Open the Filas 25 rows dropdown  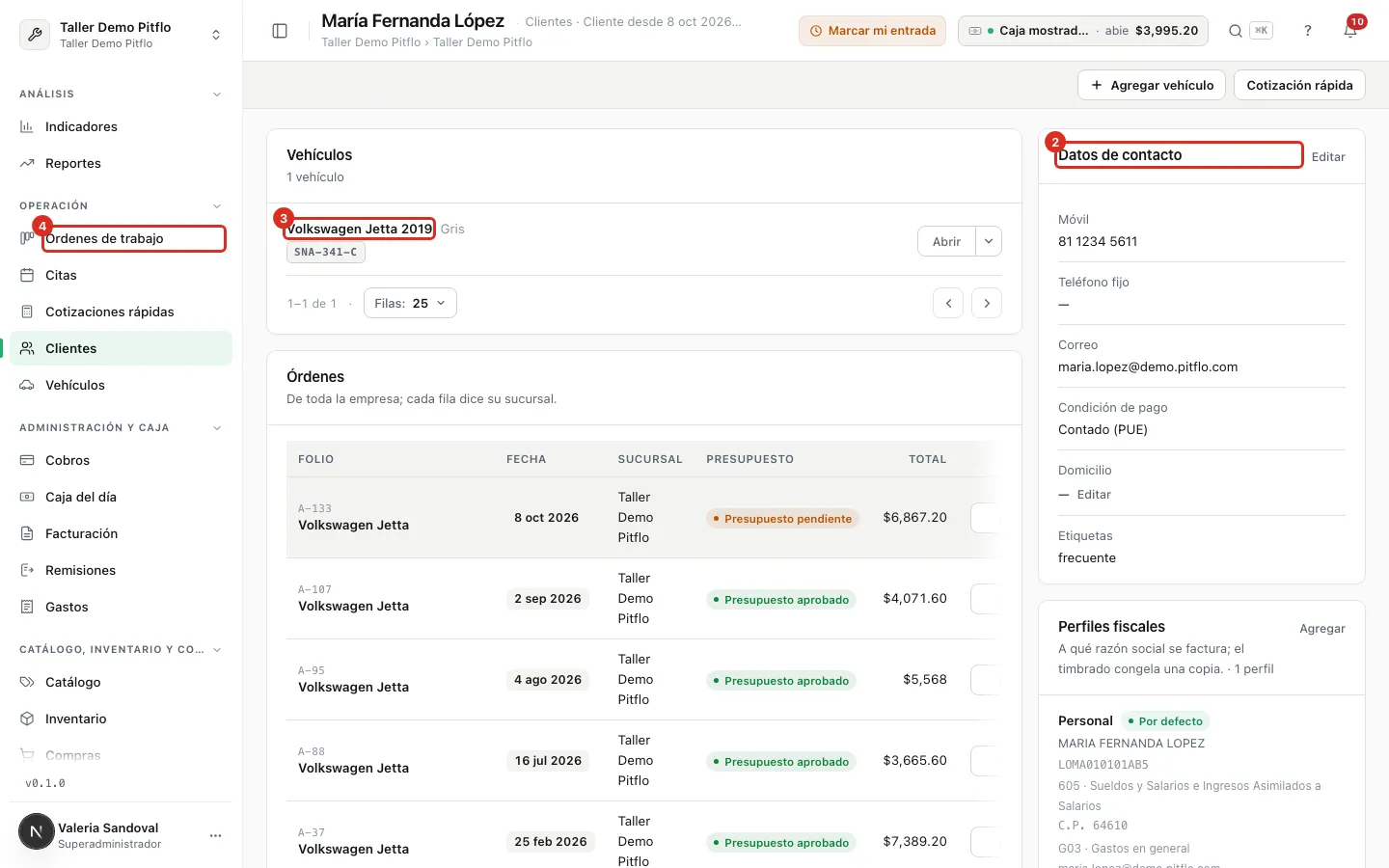pos(410,303)
